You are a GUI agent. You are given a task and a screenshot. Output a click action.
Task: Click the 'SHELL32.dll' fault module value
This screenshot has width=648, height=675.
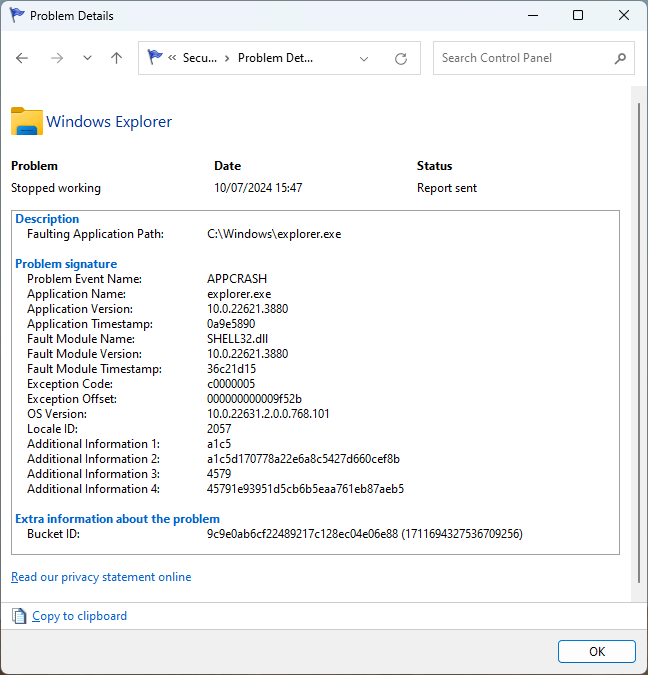(238, 339)
